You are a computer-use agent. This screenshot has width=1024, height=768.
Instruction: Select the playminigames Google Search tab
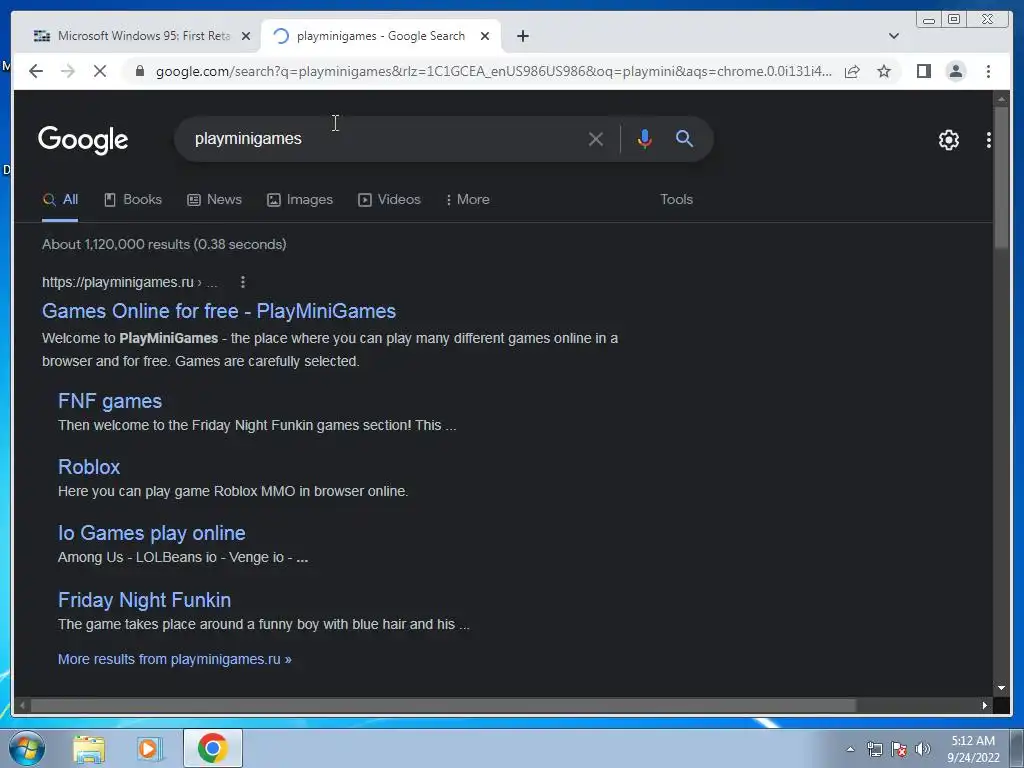(x=380, y=36)
